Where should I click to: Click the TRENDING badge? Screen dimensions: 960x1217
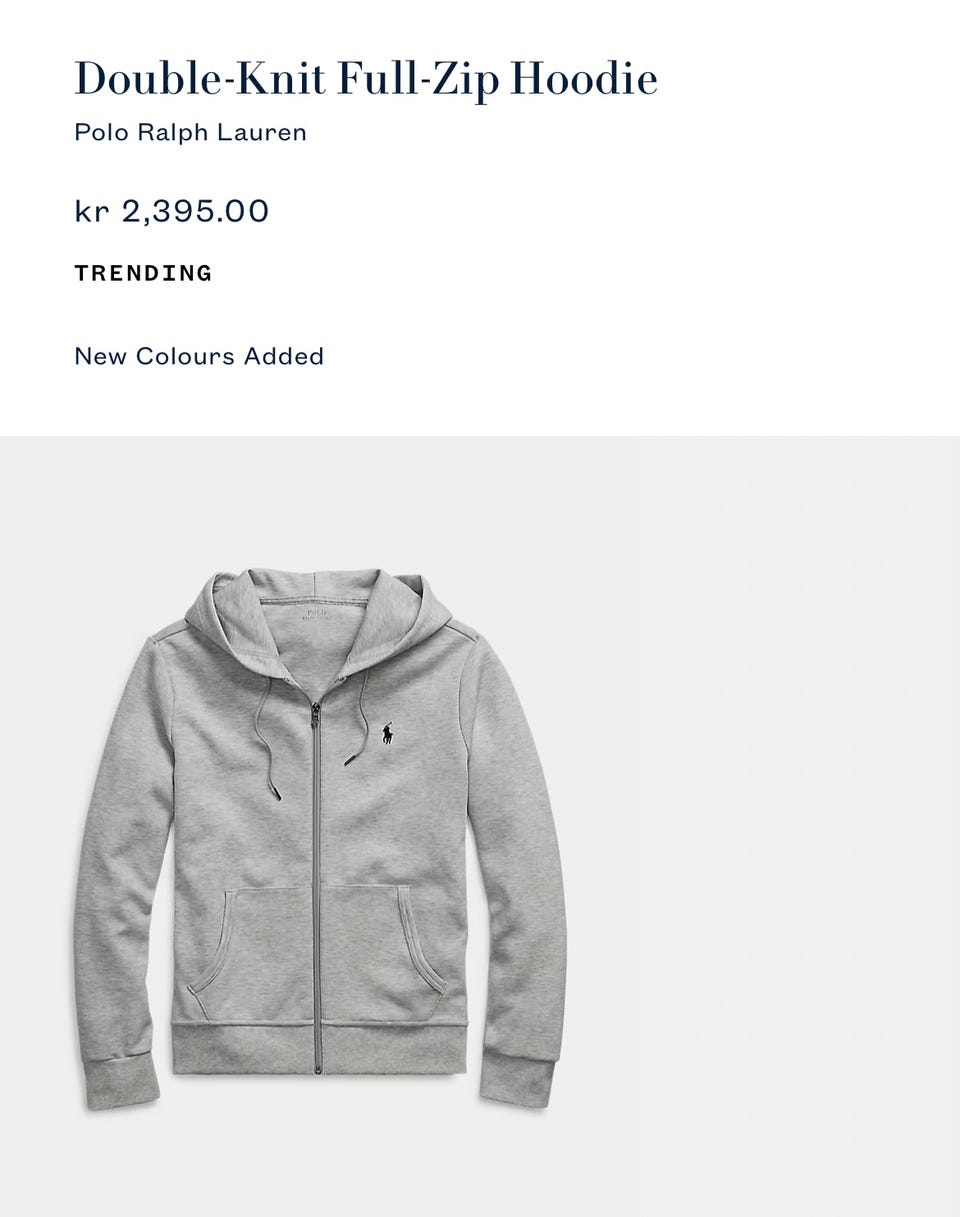click(x=143, y=273)
